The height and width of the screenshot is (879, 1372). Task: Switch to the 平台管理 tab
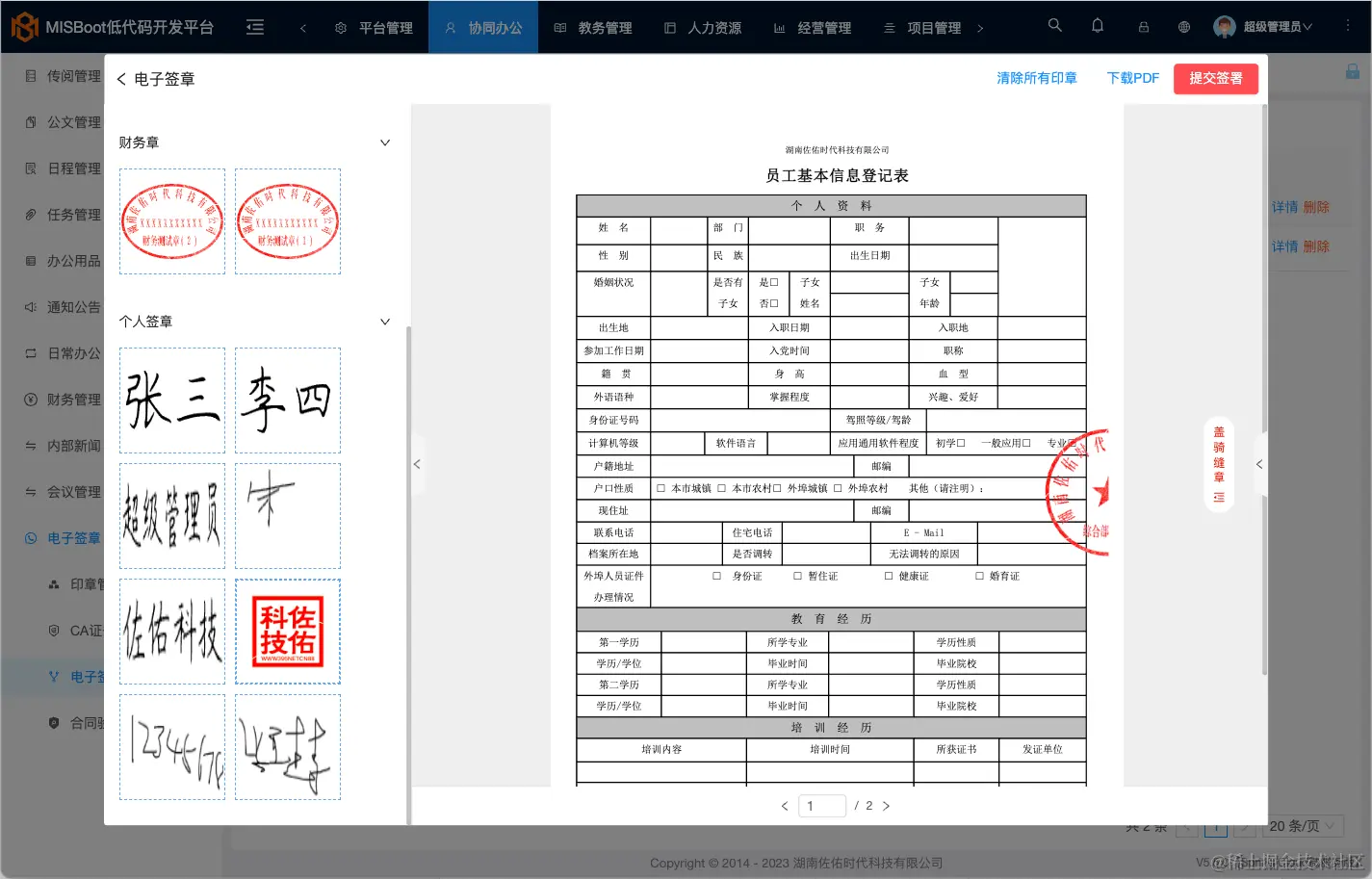click(375, 28)
